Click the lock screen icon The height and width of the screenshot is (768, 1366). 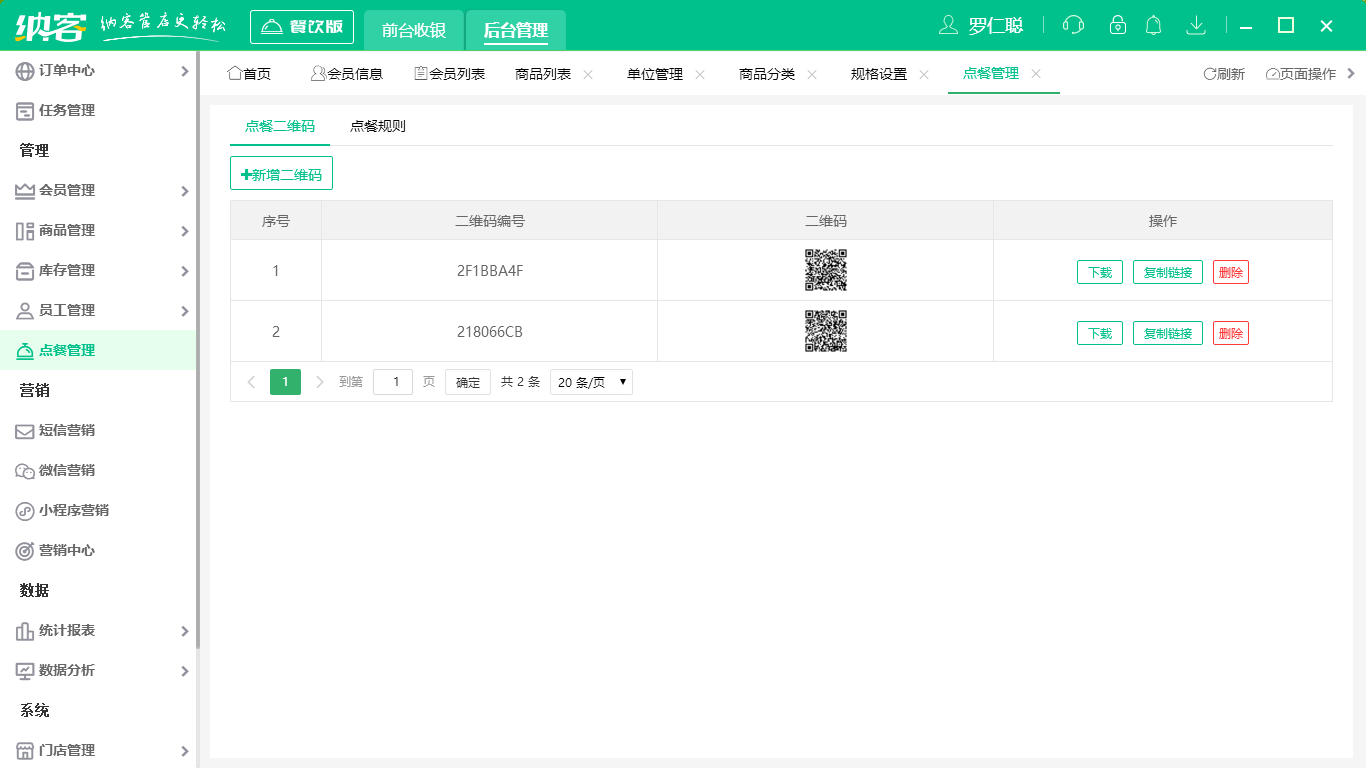coord(1118,26)
